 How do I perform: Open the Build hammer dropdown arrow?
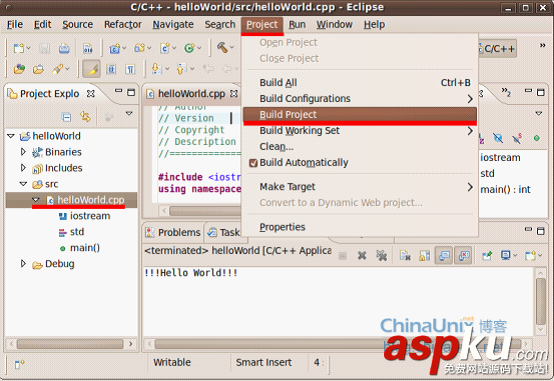232,48
